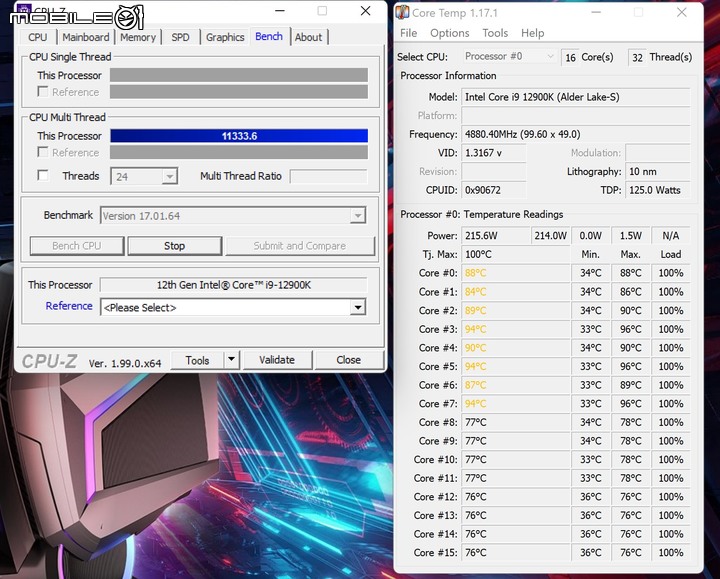Click the Core Temp Model field
The width and height of the screenshot is (720, 579).
[x=576, y=97]
